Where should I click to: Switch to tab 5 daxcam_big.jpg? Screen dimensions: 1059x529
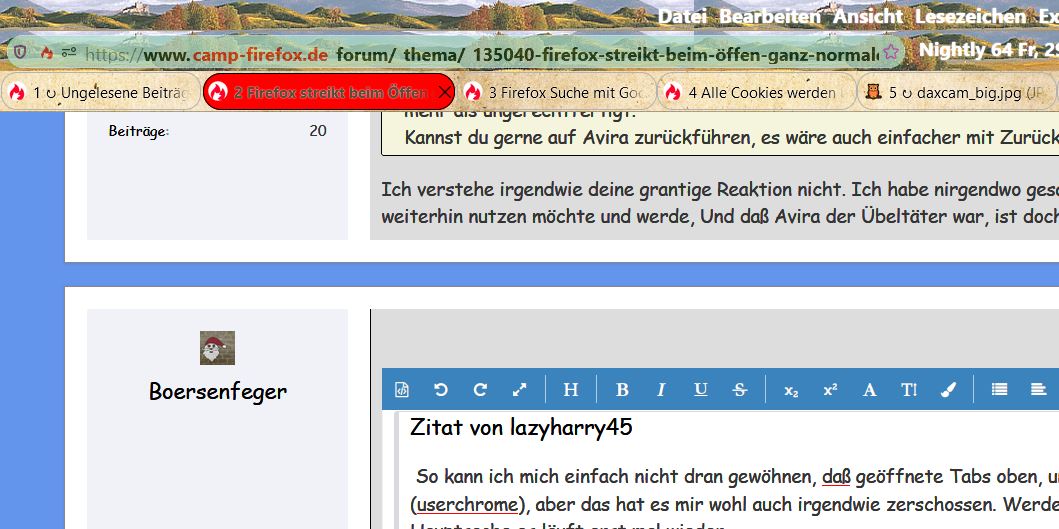(957, 93)
